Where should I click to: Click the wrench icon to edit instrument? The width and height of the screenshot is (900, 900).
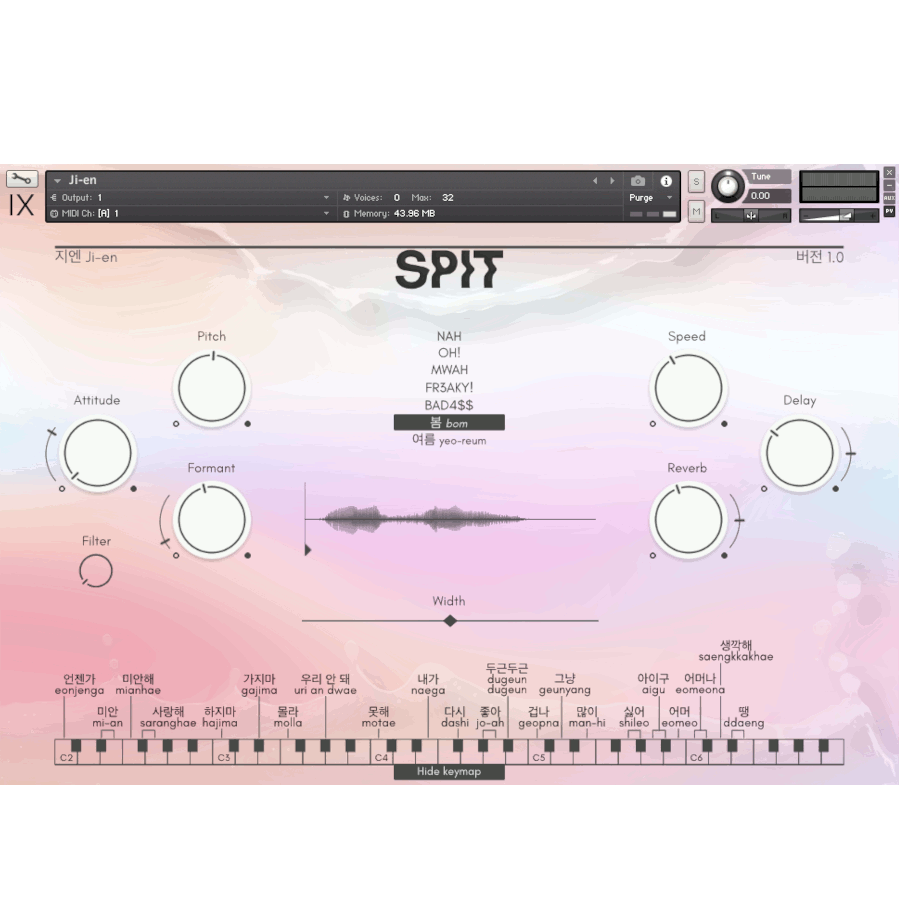point(22,178)
